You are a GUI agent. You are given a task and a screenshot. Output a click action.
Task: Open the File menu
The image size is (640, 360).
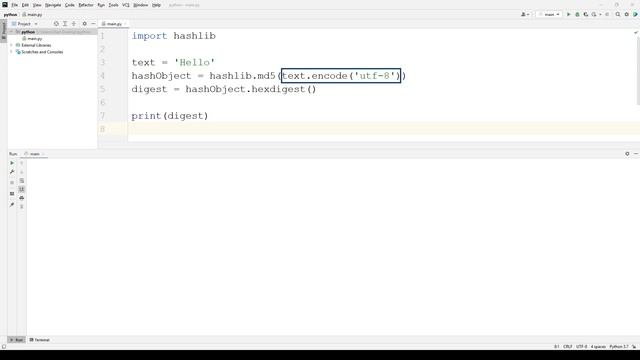(x=14, y=5)
